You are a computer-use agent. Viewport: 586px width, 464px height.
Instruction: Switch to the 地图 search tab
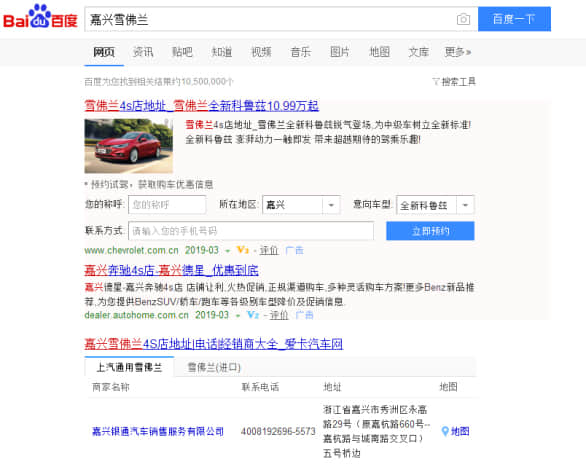pyautogui.click(x=379, y=52)
